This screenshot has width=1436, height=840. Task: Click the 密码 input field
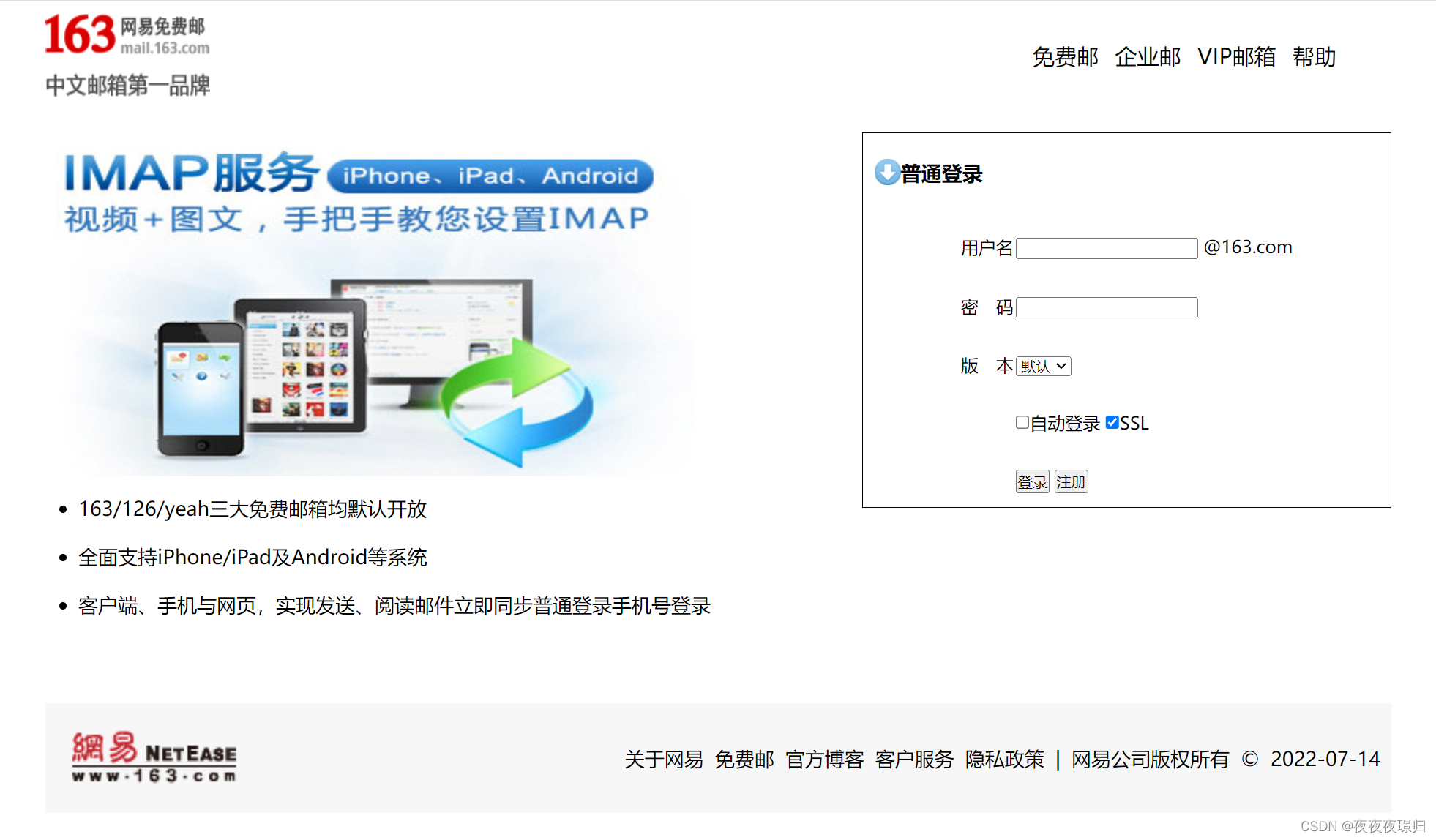(1107, 307)
